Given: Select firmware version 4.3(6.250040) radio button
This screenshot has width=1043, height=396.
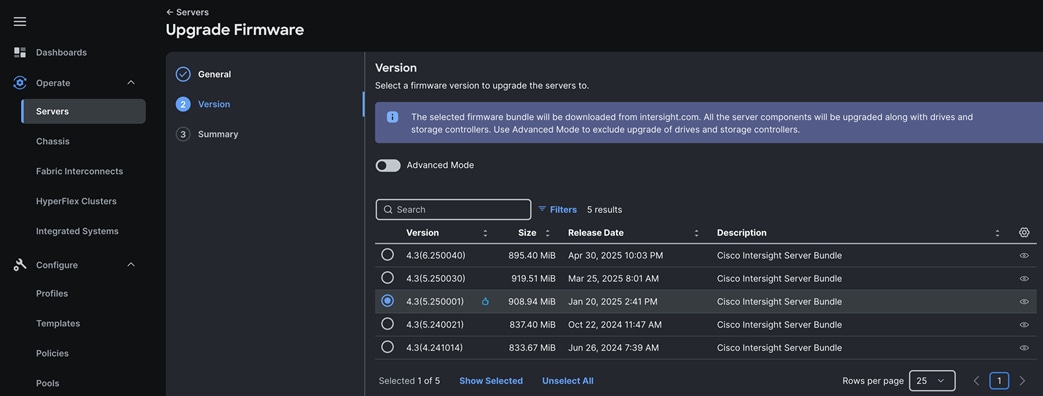Looking at the screenshot, I should coord(387,255).
